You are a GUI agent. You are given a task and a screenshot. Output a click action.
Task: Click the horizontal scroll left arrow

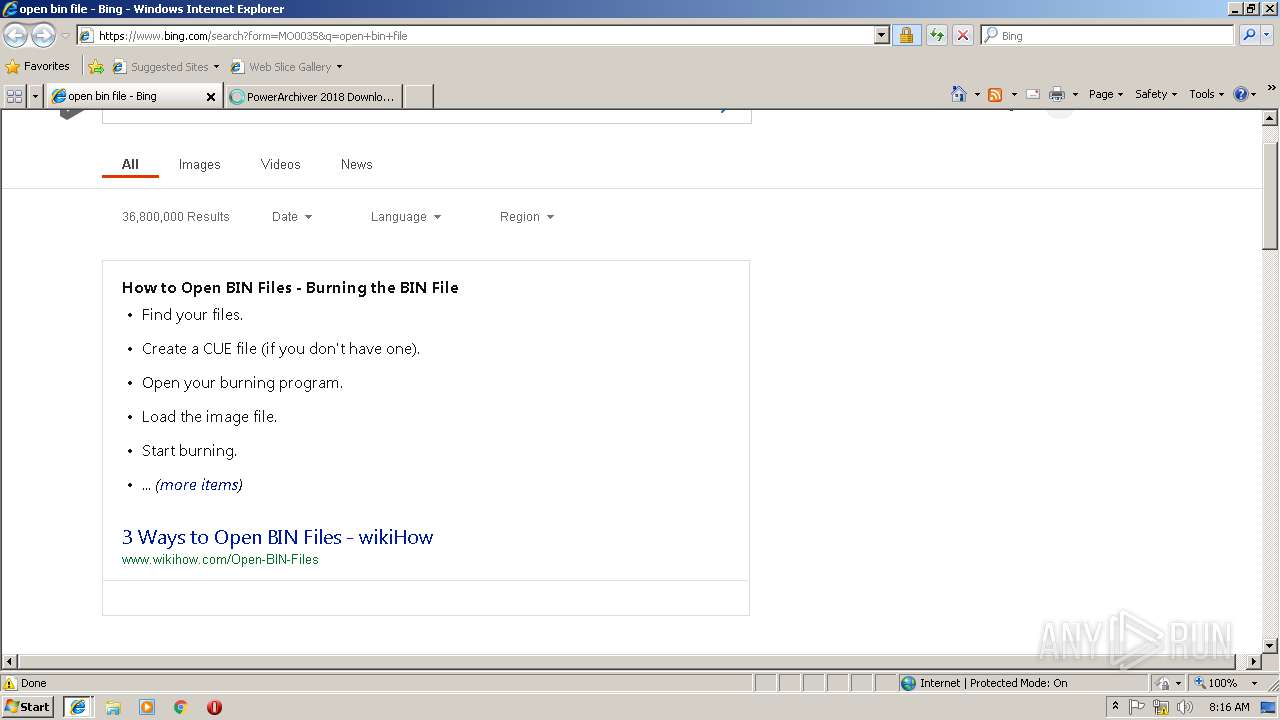(x=10, y=662)
